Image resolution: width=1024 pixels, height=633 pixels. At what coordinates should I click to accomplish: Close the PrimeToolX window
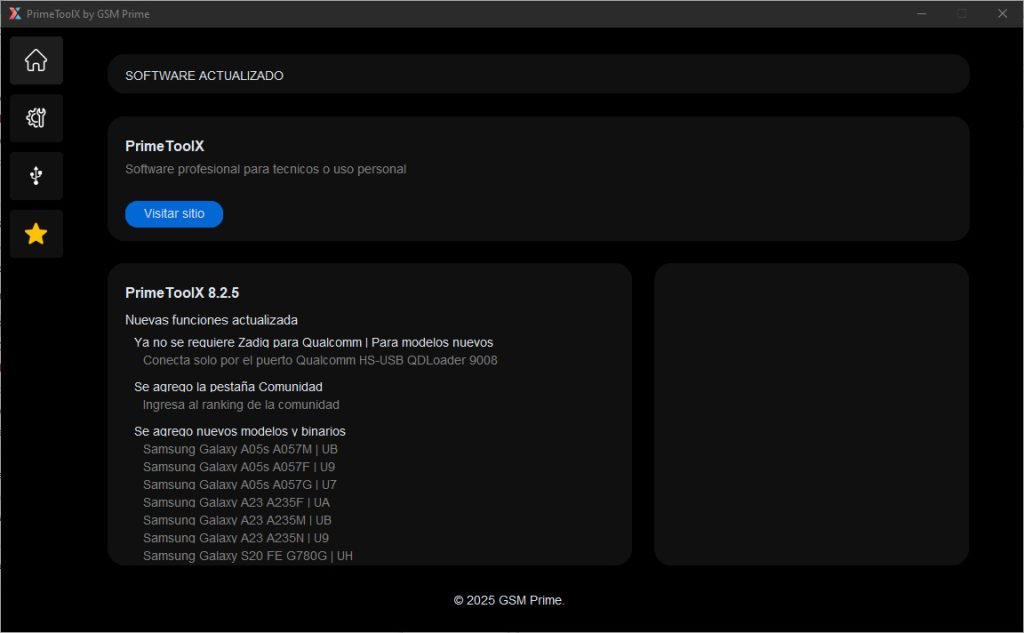[1002, 14]
